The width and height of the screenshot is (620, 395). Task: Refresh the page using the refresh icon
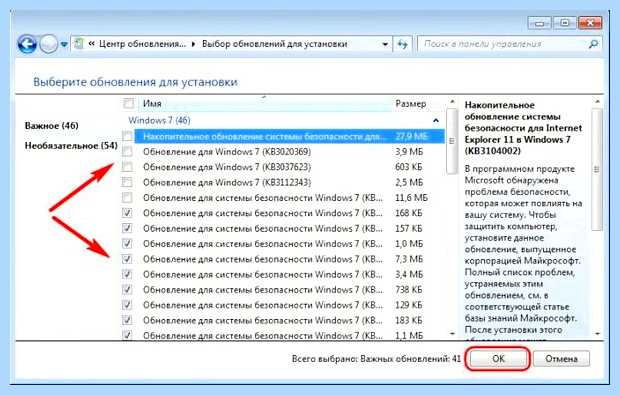coord(402,44)
